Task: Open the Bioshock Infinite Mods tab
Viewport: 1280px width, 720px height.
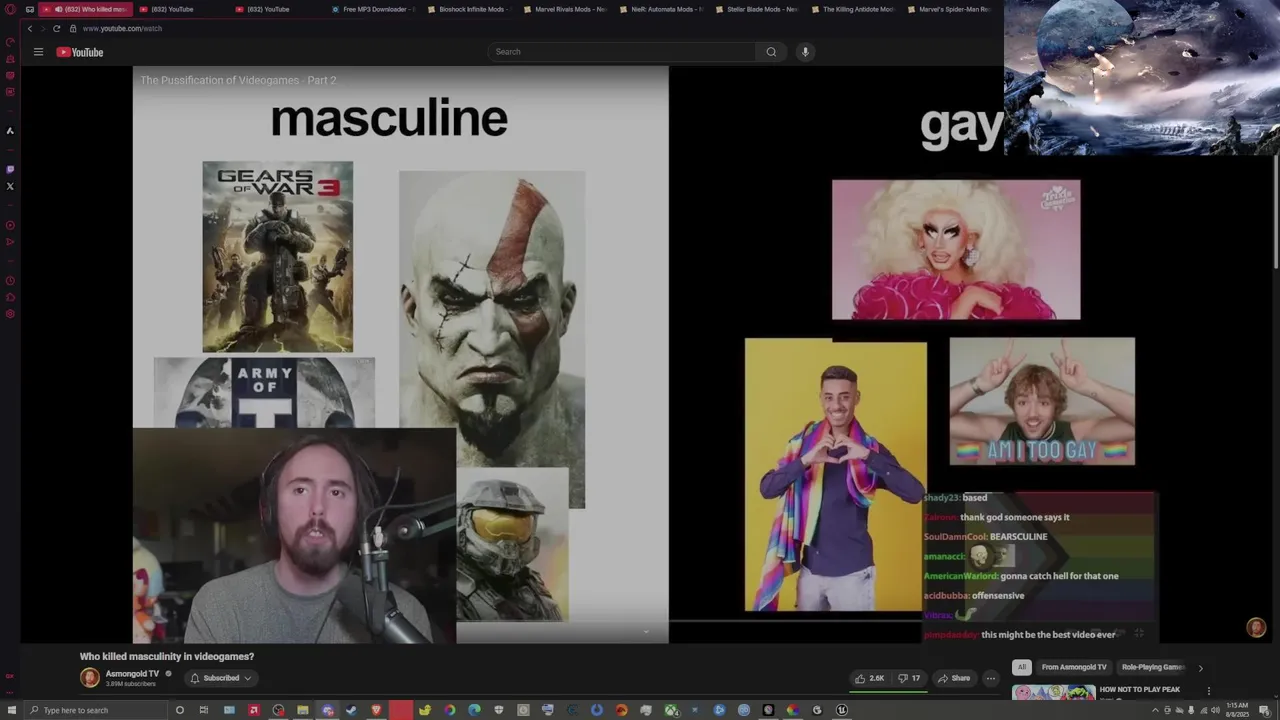Action: 468,9
